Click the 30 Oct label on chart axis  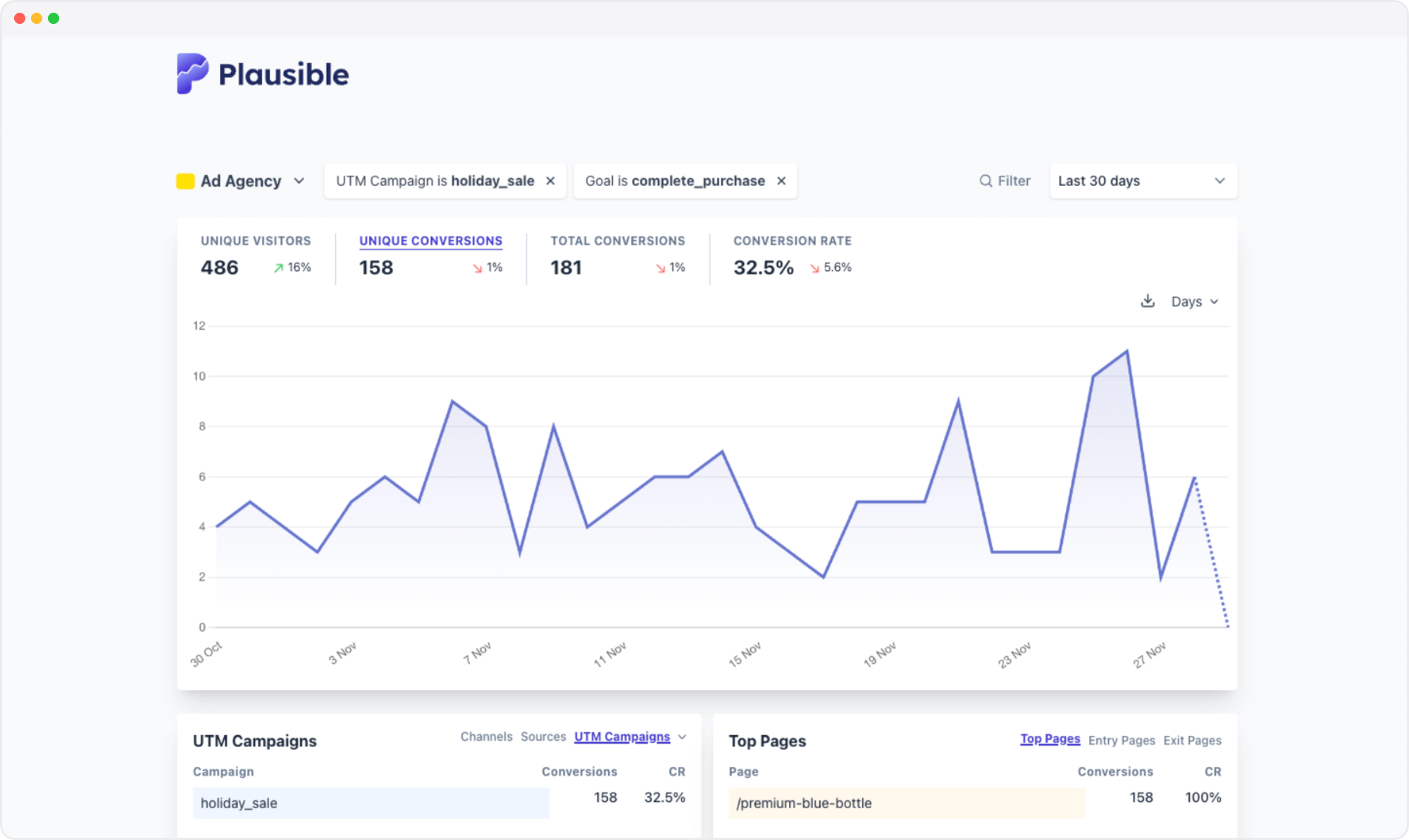[x=206, y=654]
